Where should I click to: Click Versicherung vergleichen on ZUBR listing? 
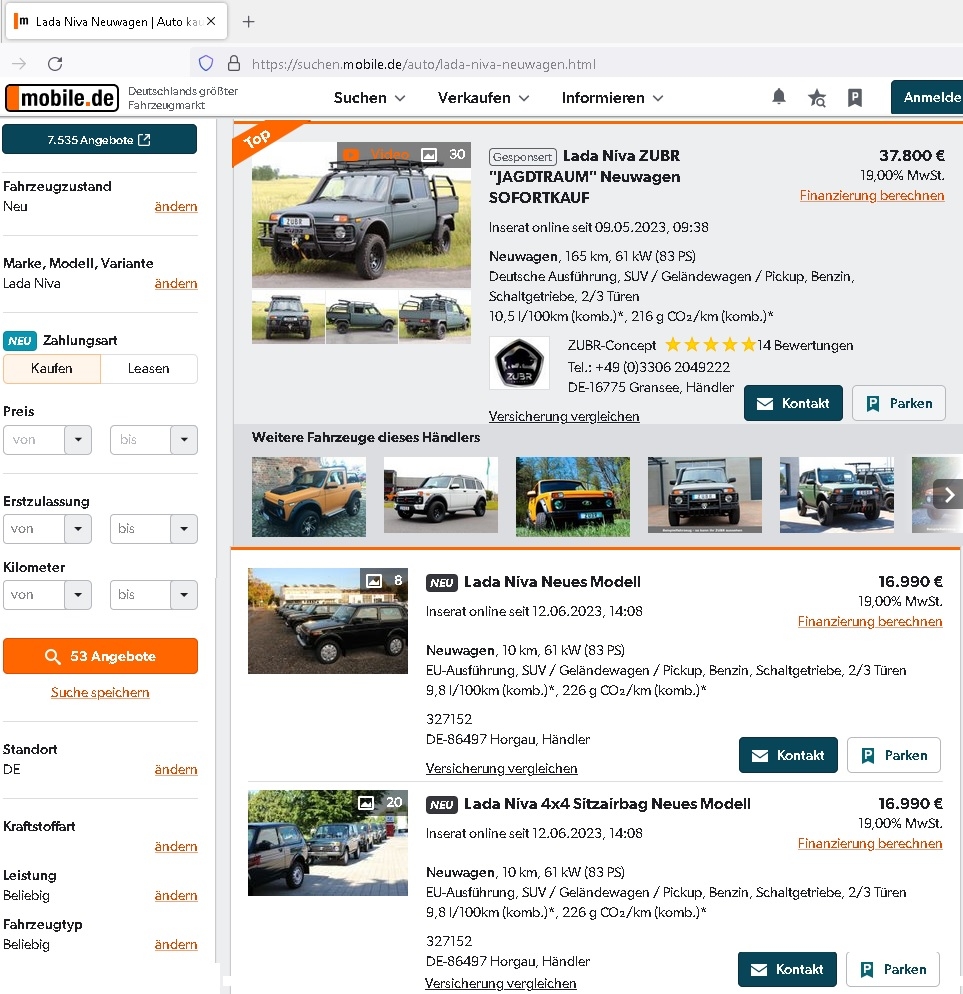(564, 416)
